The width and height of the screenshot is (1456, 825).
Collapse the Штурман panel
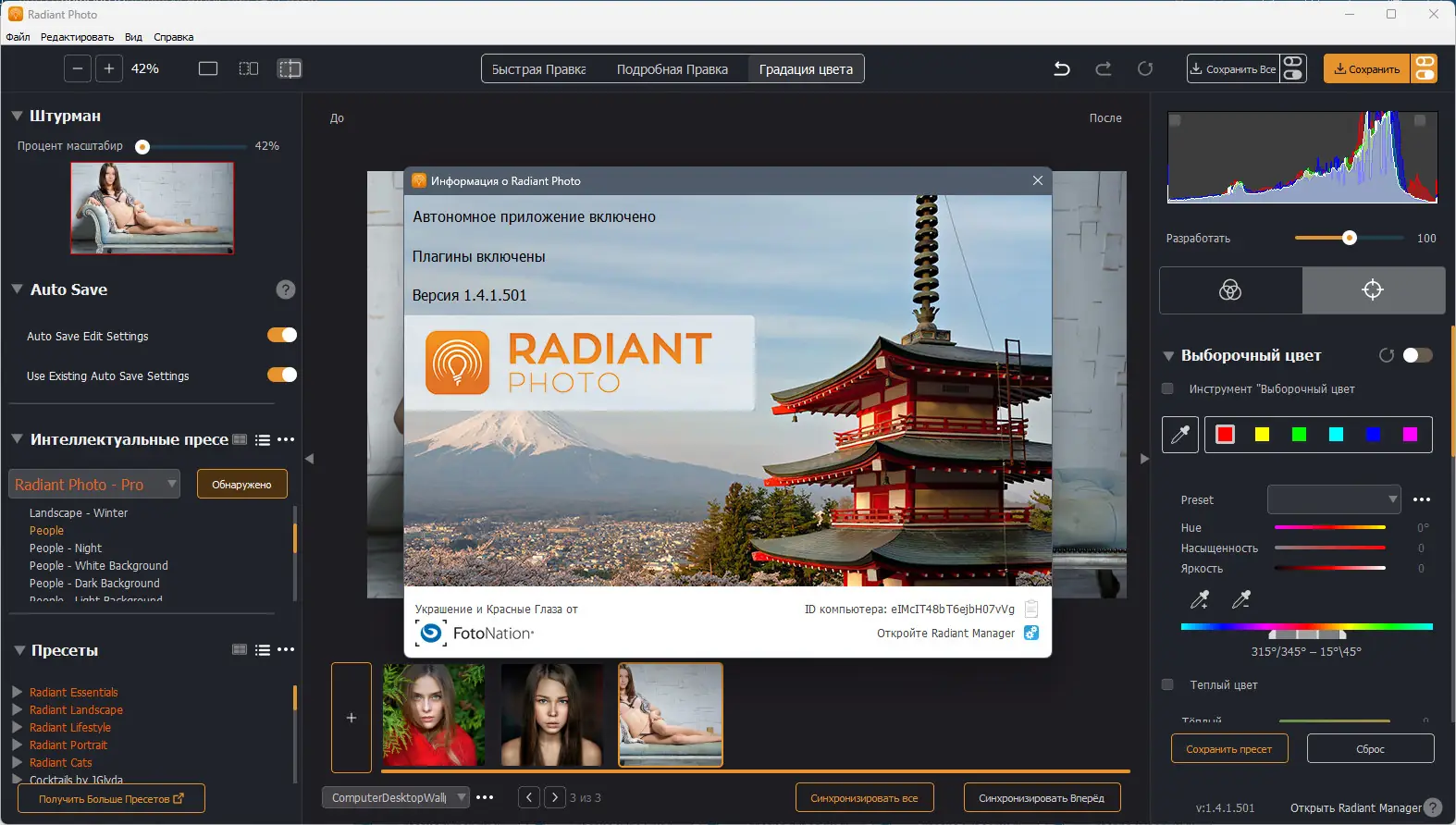pos(17,116)
